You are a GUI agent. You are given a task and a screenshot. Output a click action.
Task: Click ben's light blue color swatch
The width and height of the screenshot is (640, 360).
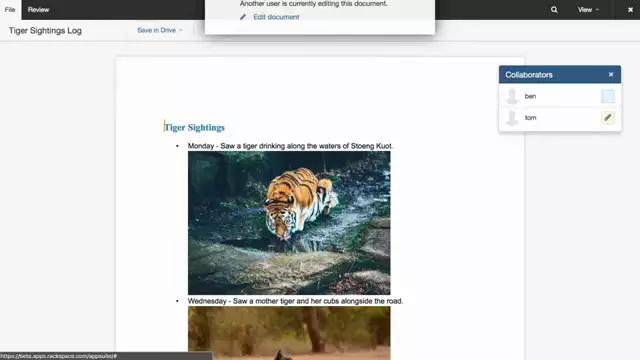coord(608,96)
